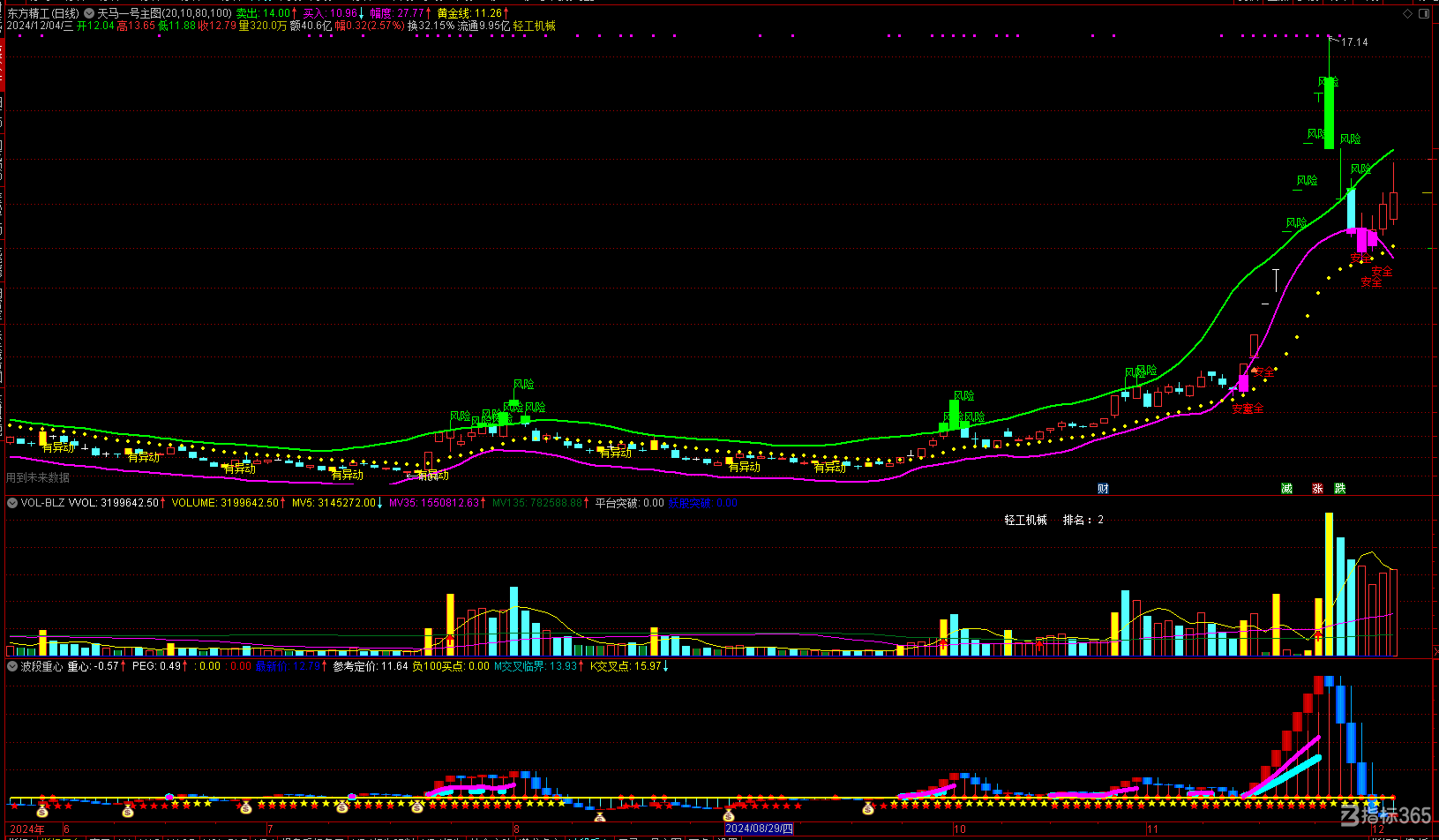This screenshot has width=1439, height=840.
Task: Click the 黄金线: 11.26 value
Action: click(473, 14)
